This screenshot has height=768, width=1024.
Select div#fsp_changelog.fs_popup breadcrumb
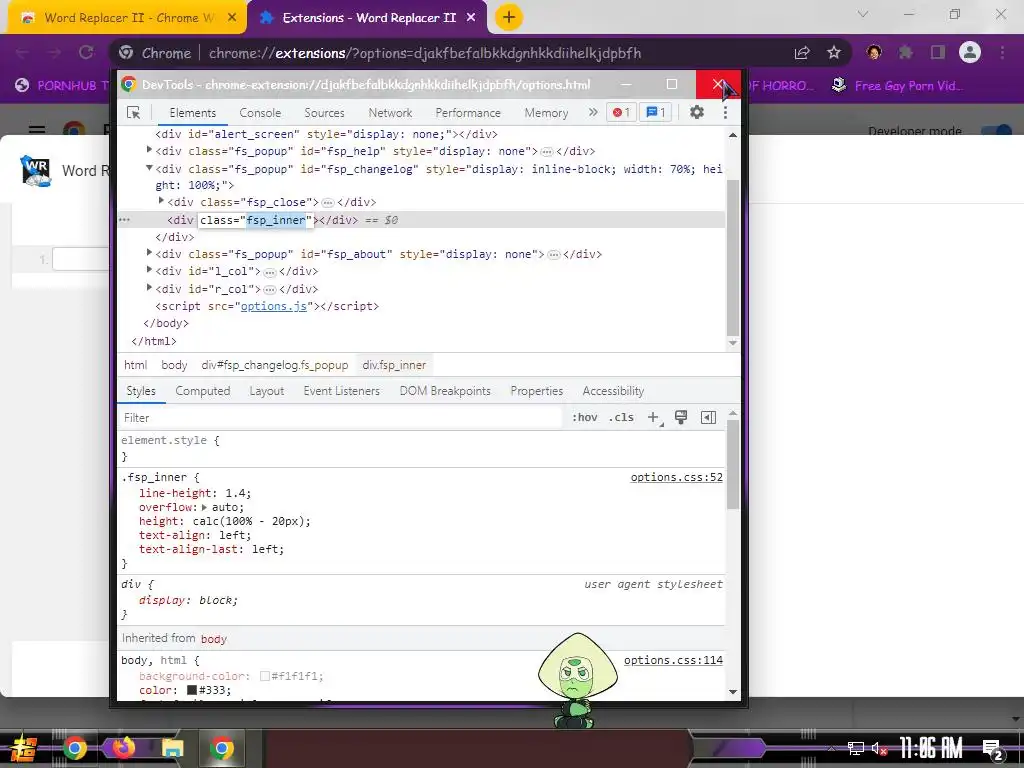pos(275,365)
